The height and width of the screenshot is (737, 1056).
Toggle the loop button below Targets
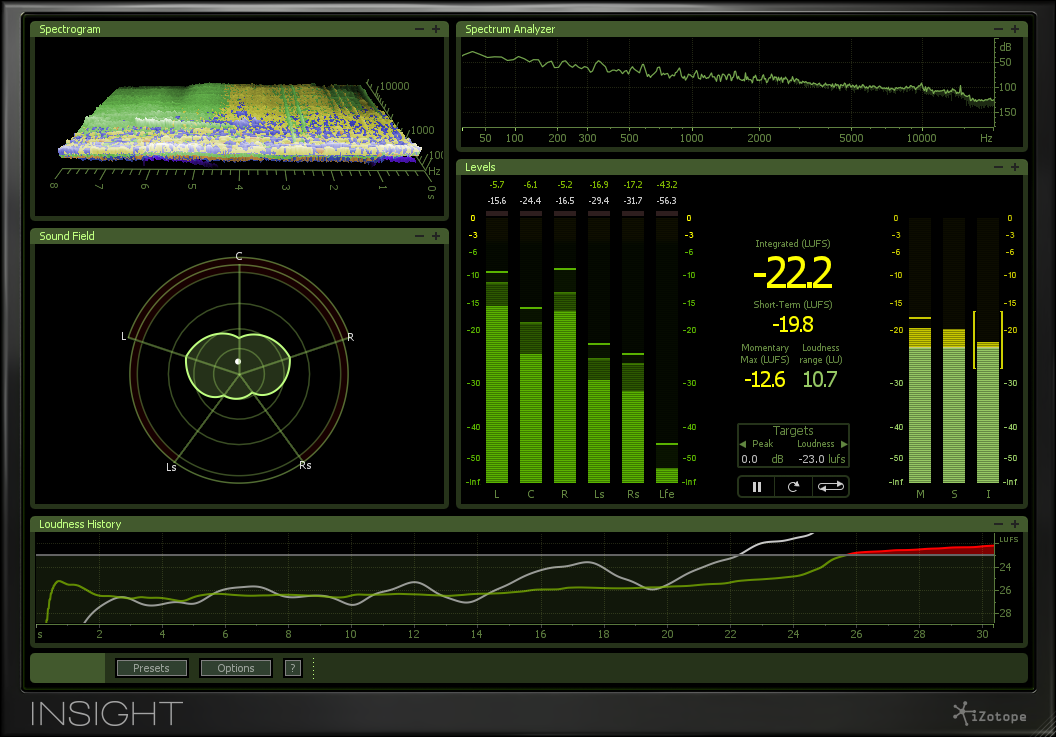[x=831, y=487]
